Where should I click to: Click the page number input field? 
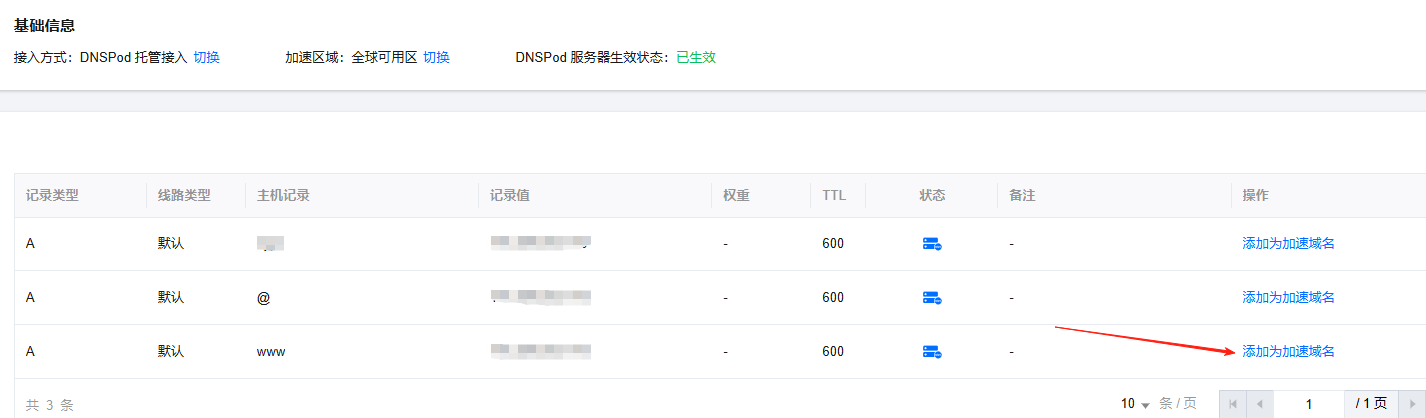[1308, 404]
